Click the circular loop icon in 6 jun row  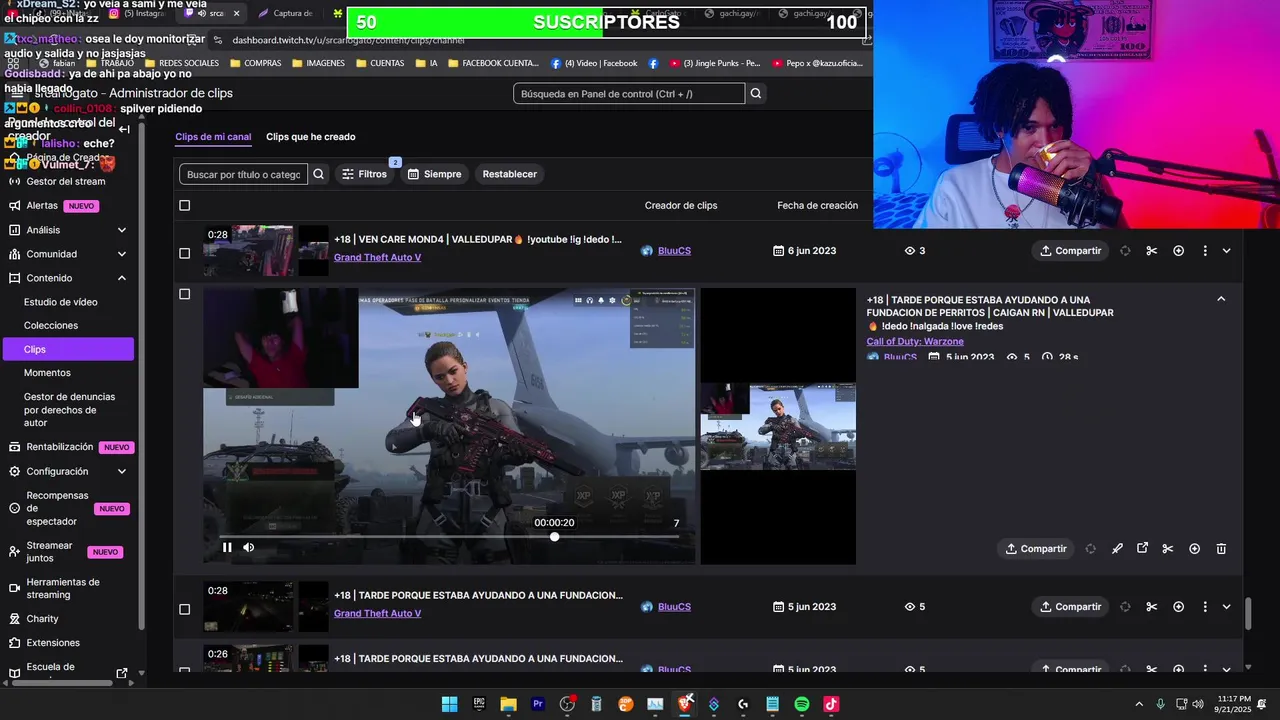click(1125, 251)
